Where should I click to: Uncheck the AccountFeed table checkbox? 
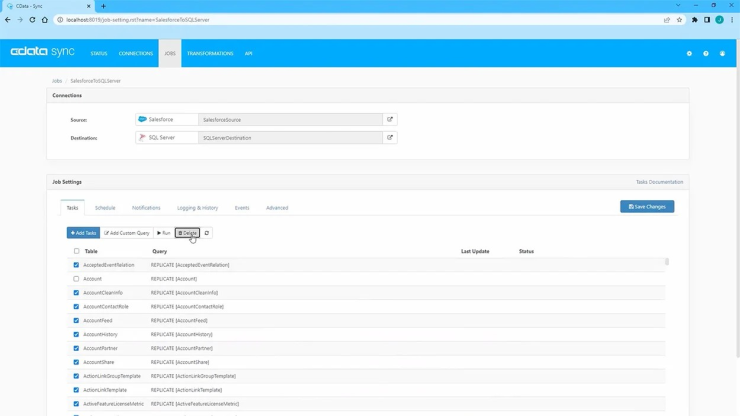pyautogui.click(x=76, y=321)
